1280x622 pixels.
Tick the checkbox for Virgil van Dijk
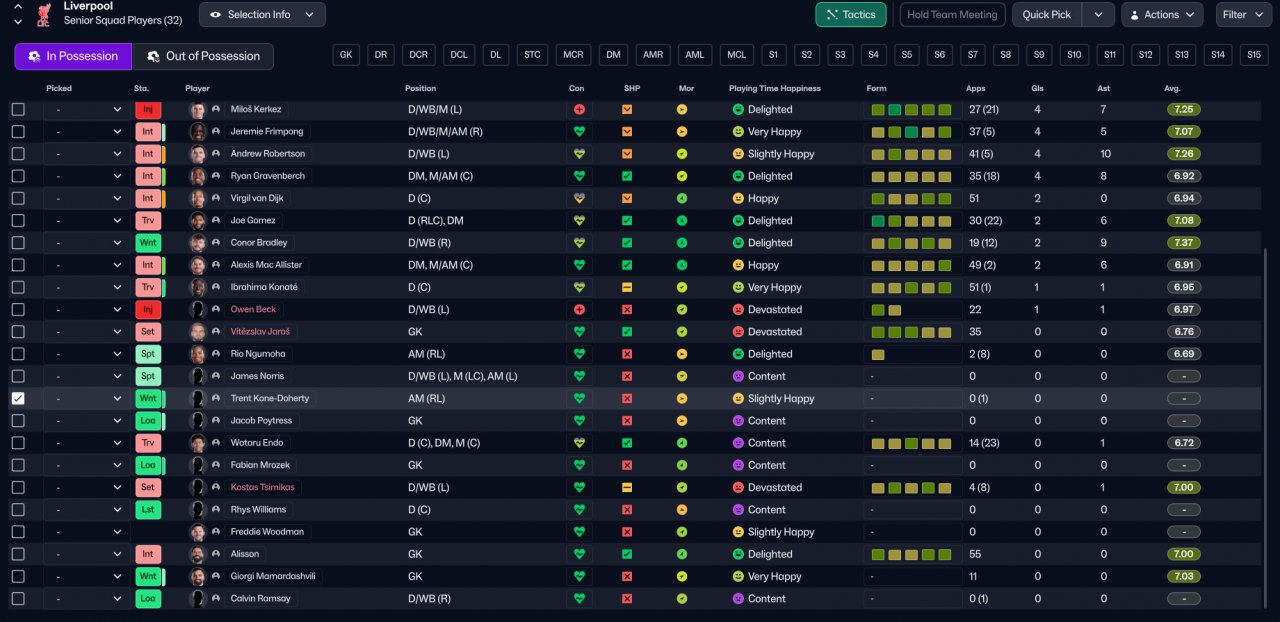(18, 198)
